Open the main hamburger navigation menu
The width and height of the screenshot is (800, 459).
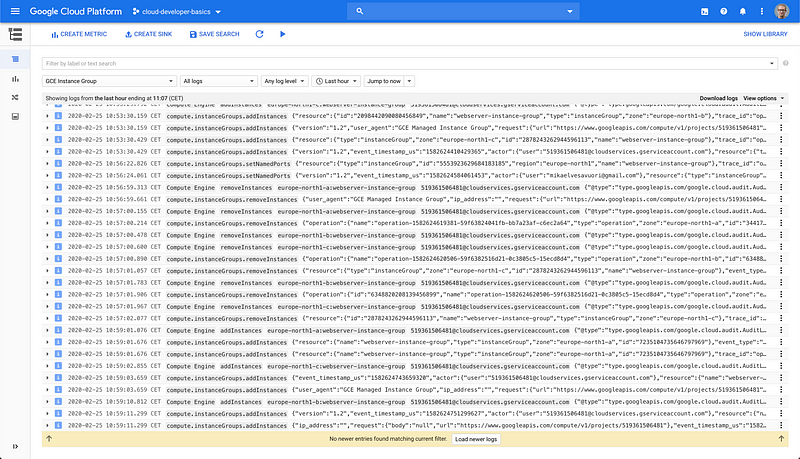point(15,11)
